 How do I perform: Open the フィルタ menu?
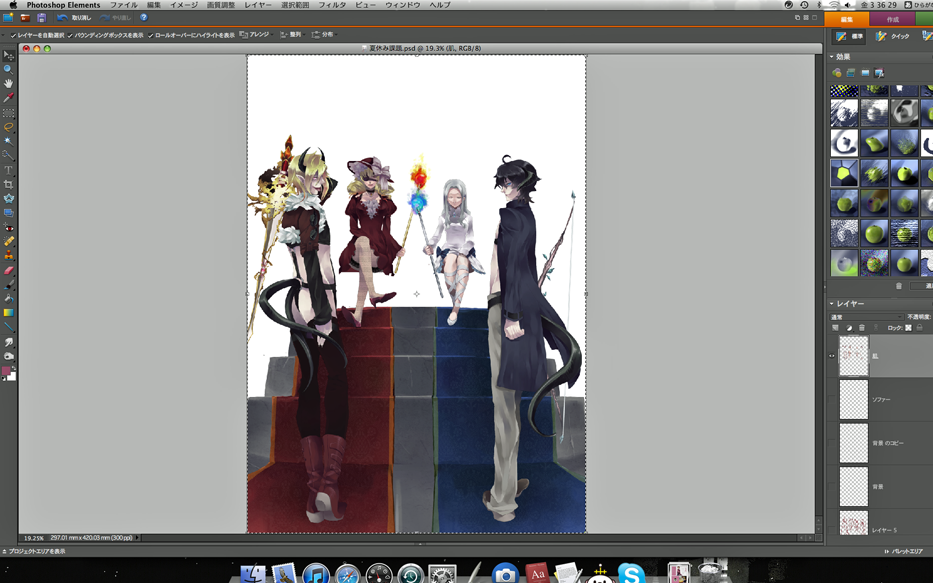pyautogui.click(x=332, y=5)
